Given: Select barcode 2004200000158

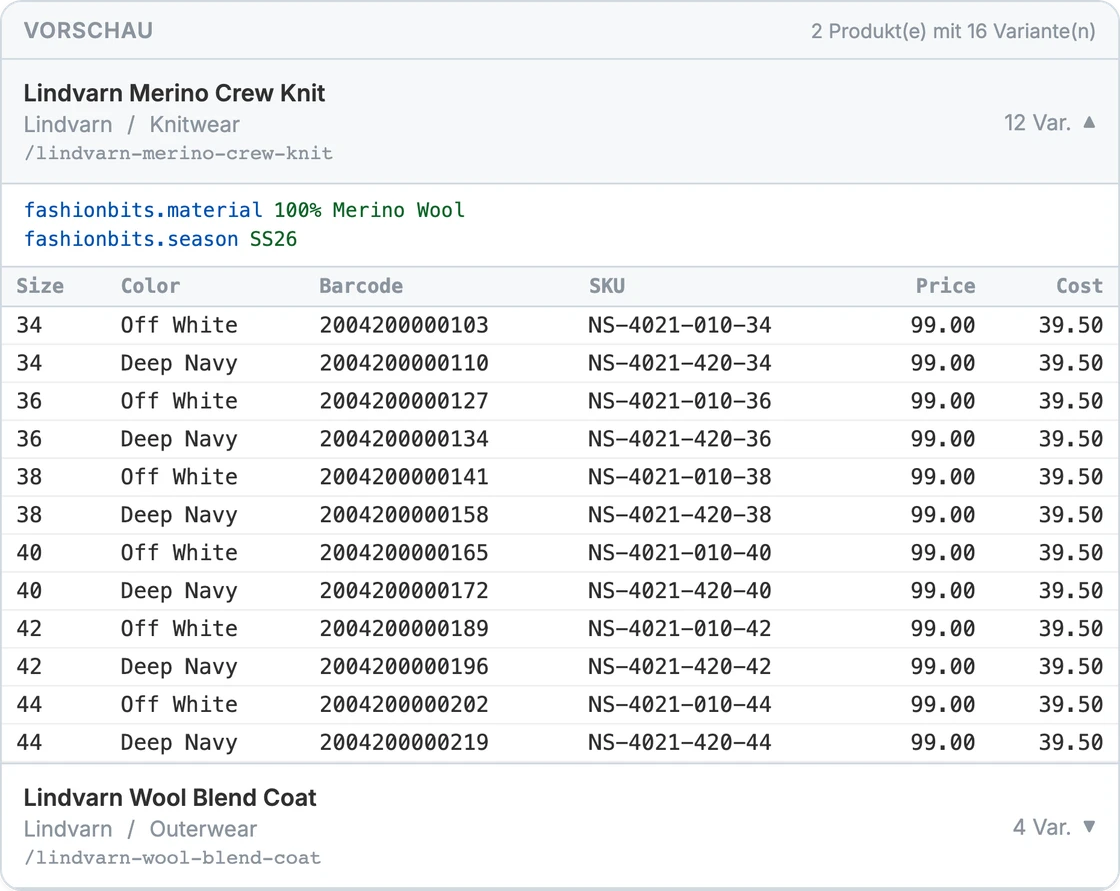Looking at the screenshot, I should point(404,514).
